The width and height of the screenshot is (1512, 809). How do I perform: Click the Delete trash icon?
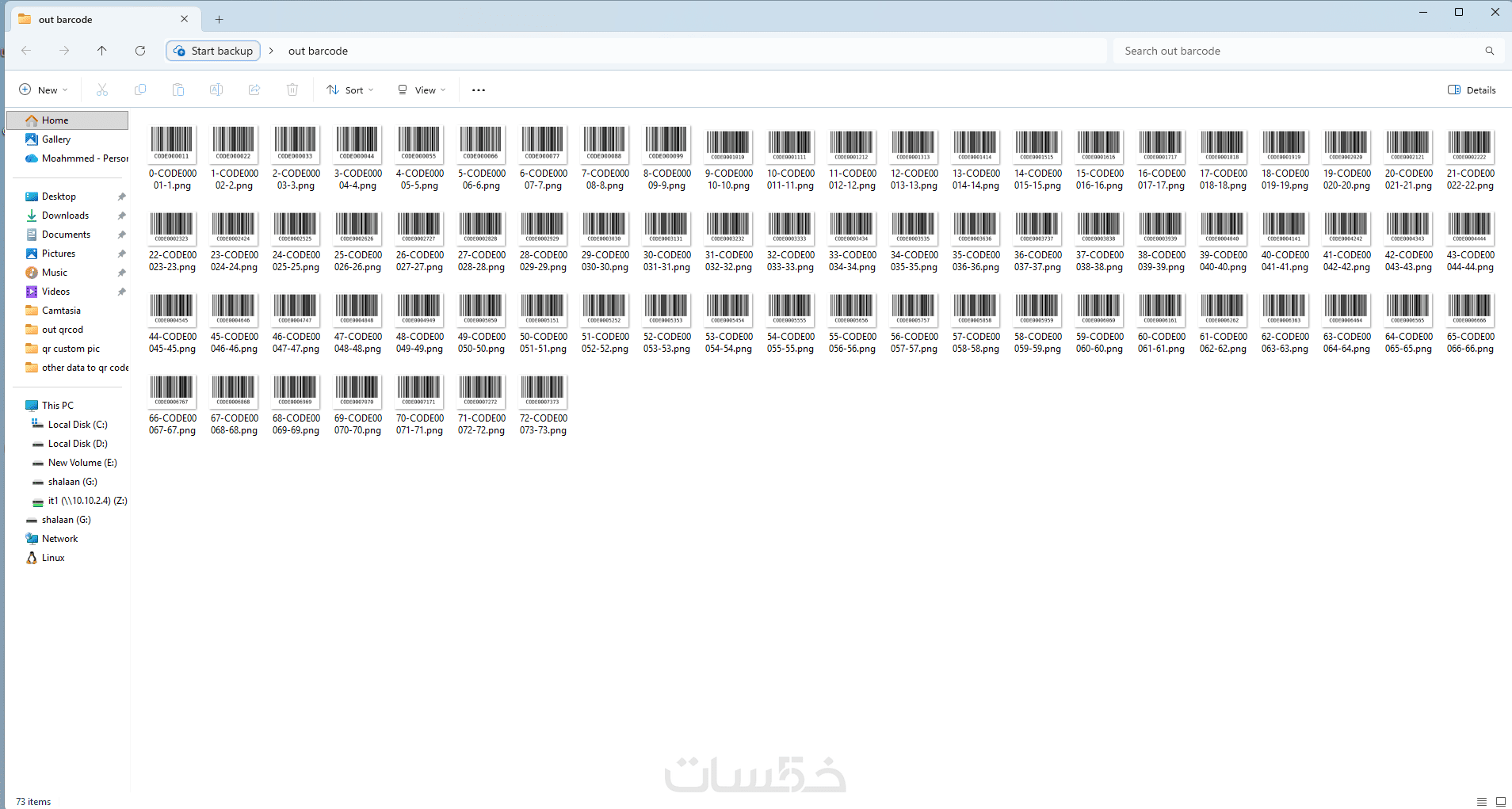click(x=292, y=90)
